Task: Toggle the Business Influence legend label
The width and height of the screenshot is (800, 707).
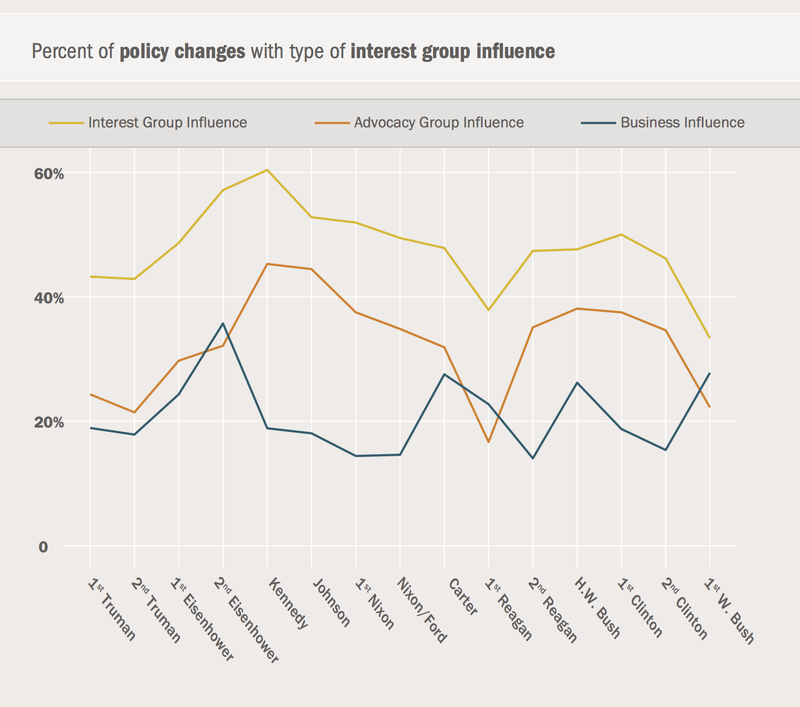Action: click(682, 123)
